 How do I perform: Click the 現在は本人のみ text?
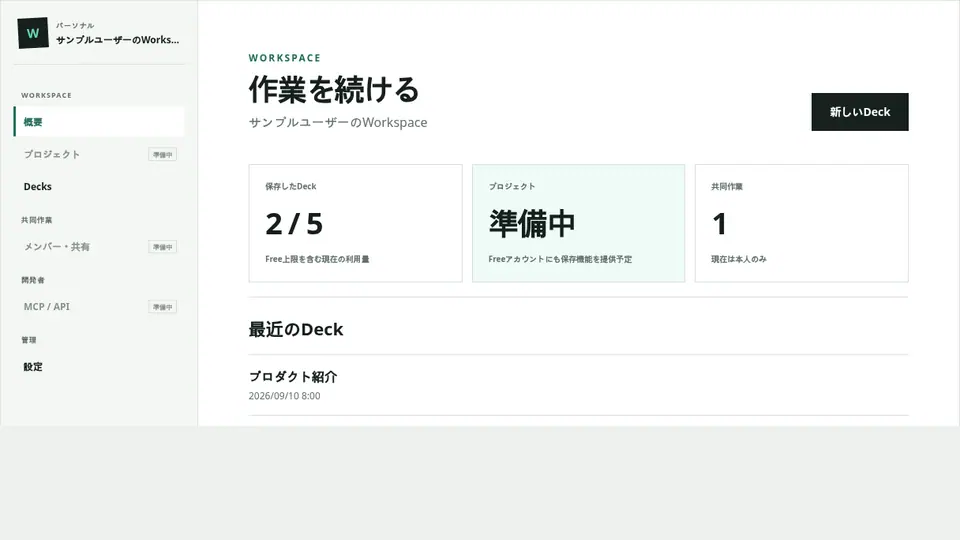pyautogui.click(x=738, y=259)
